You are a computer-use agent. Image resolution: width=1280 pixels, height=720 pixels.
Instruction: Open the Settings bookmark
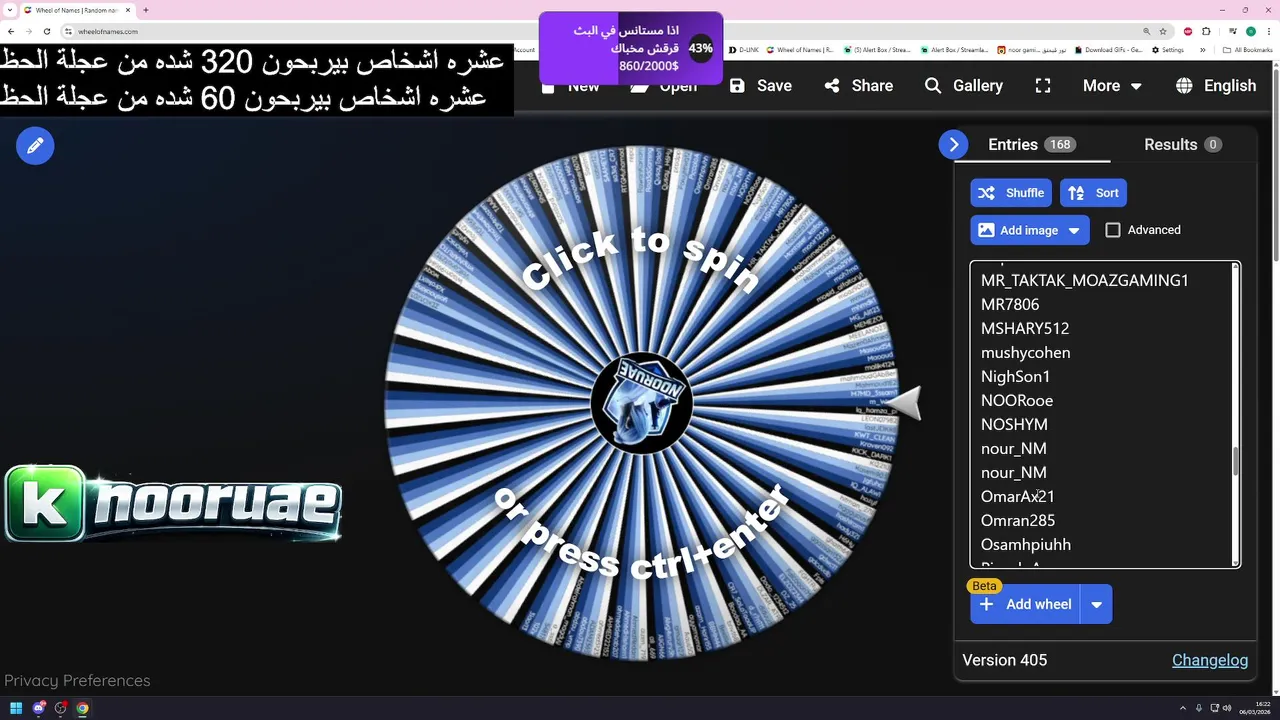point(1168,50)
